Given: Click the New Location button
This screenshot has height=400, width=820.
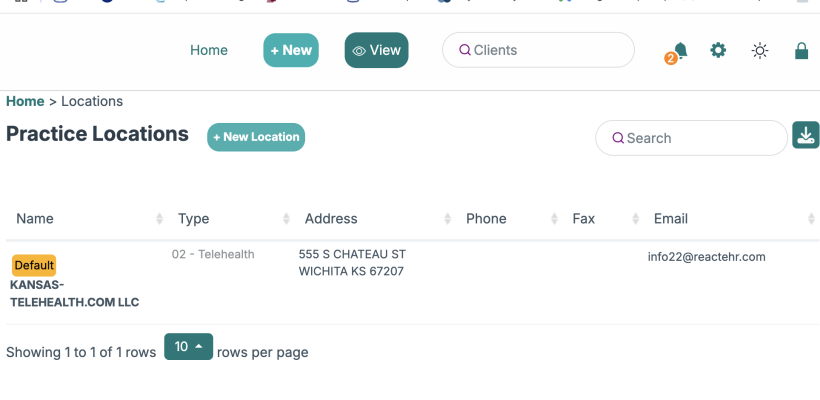Looking at the screenshot, I should pos(256,137).
